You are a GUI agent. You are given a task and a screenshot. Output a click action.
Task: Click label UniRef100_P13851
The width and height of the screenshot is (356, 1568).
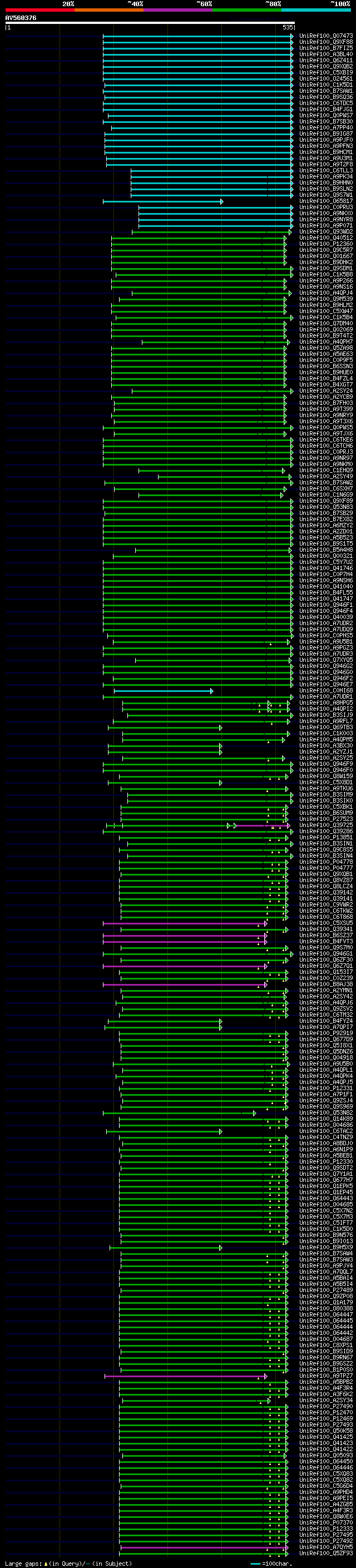coord(326,838)
